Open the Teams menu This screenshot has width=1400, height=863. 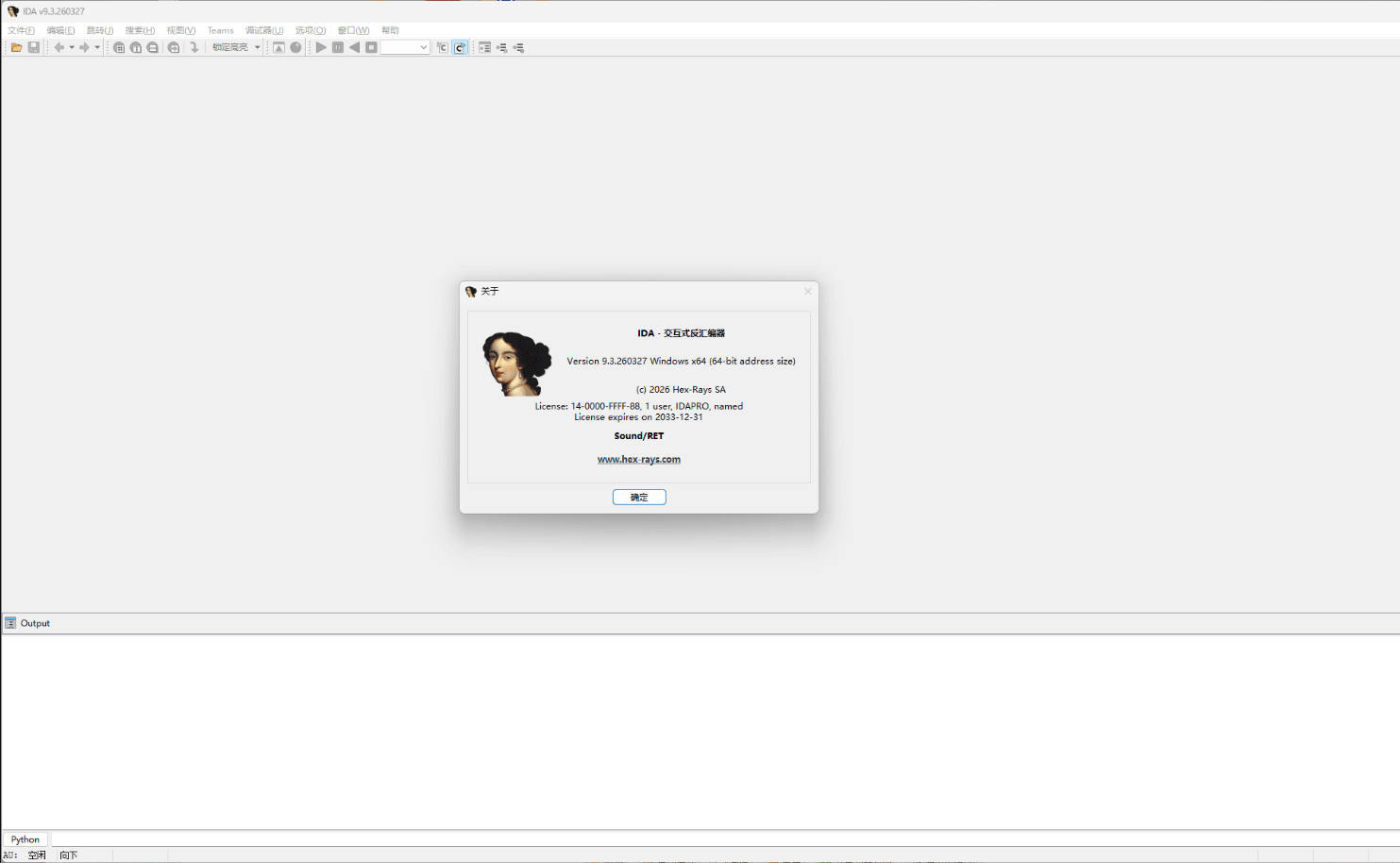pos(220,30)
